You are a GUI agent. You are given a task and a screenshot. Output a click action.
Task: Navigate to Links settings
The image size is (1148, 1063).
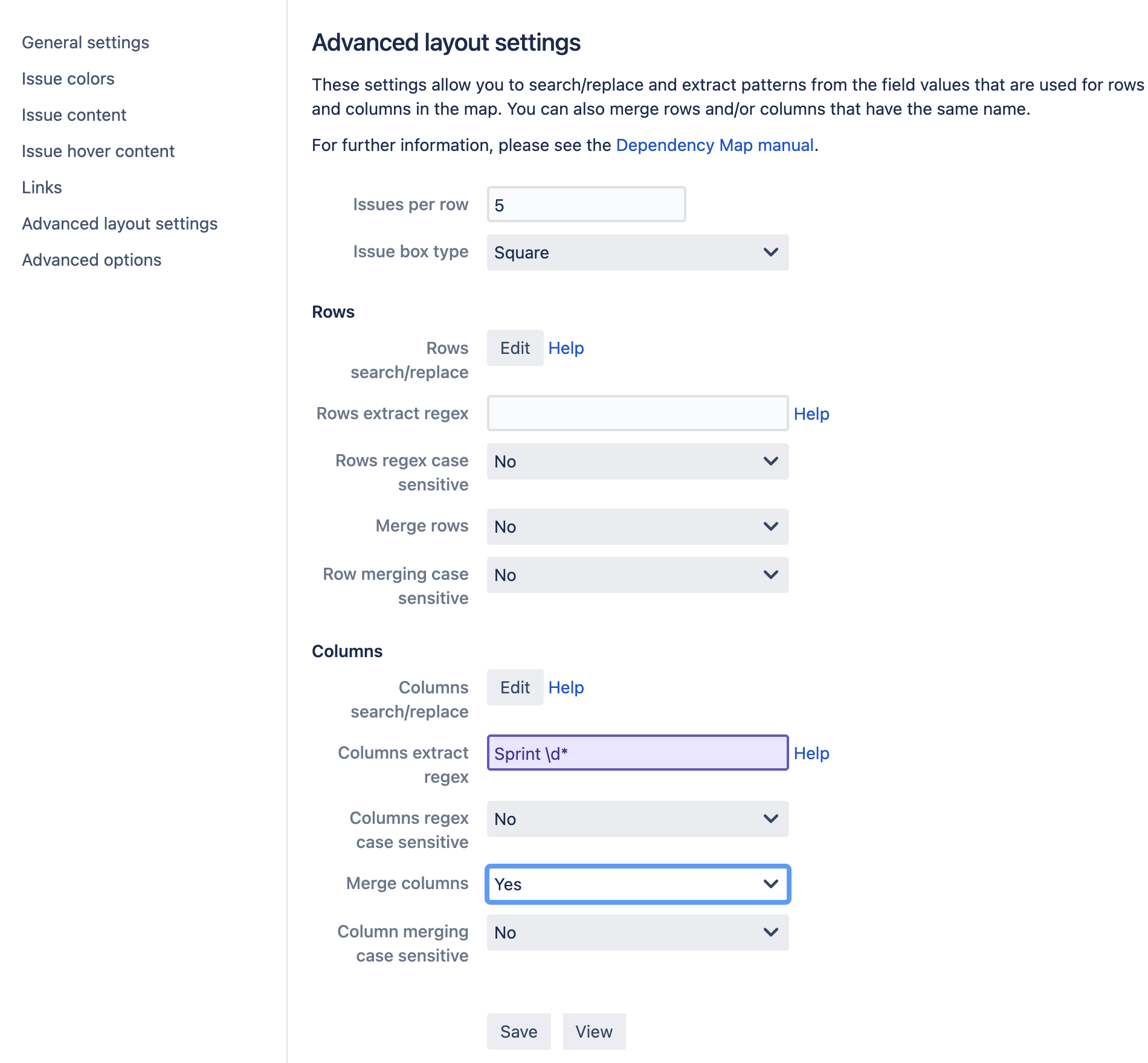(42, 187)
